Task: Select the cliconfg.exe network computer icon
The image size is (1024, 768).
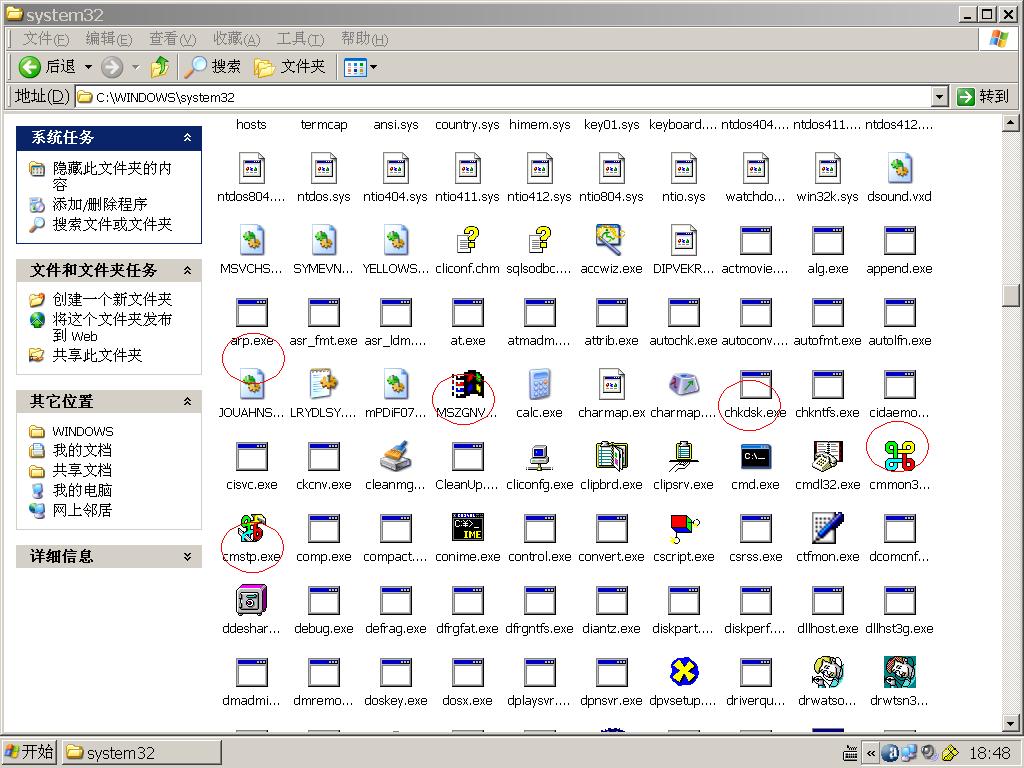Action: point(539,456)
